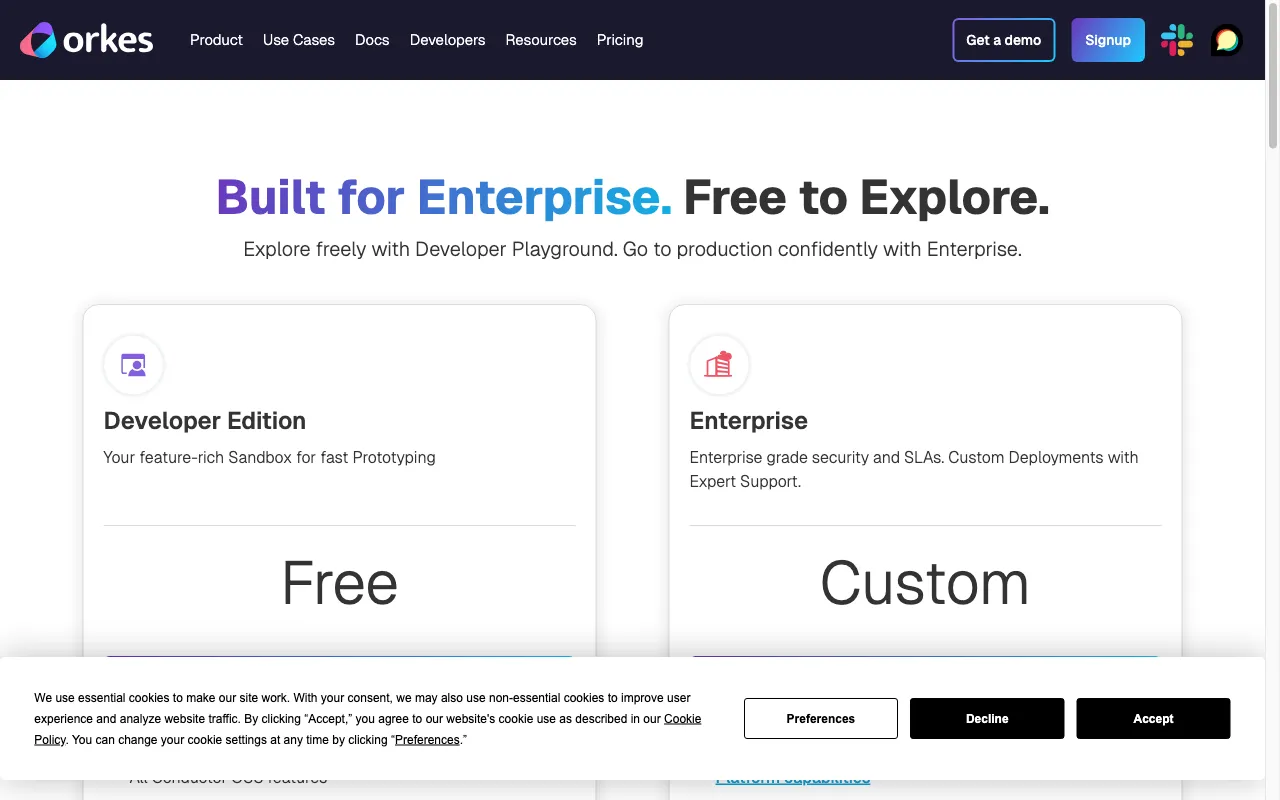Open the Use Cases menu

pos(299,40)
